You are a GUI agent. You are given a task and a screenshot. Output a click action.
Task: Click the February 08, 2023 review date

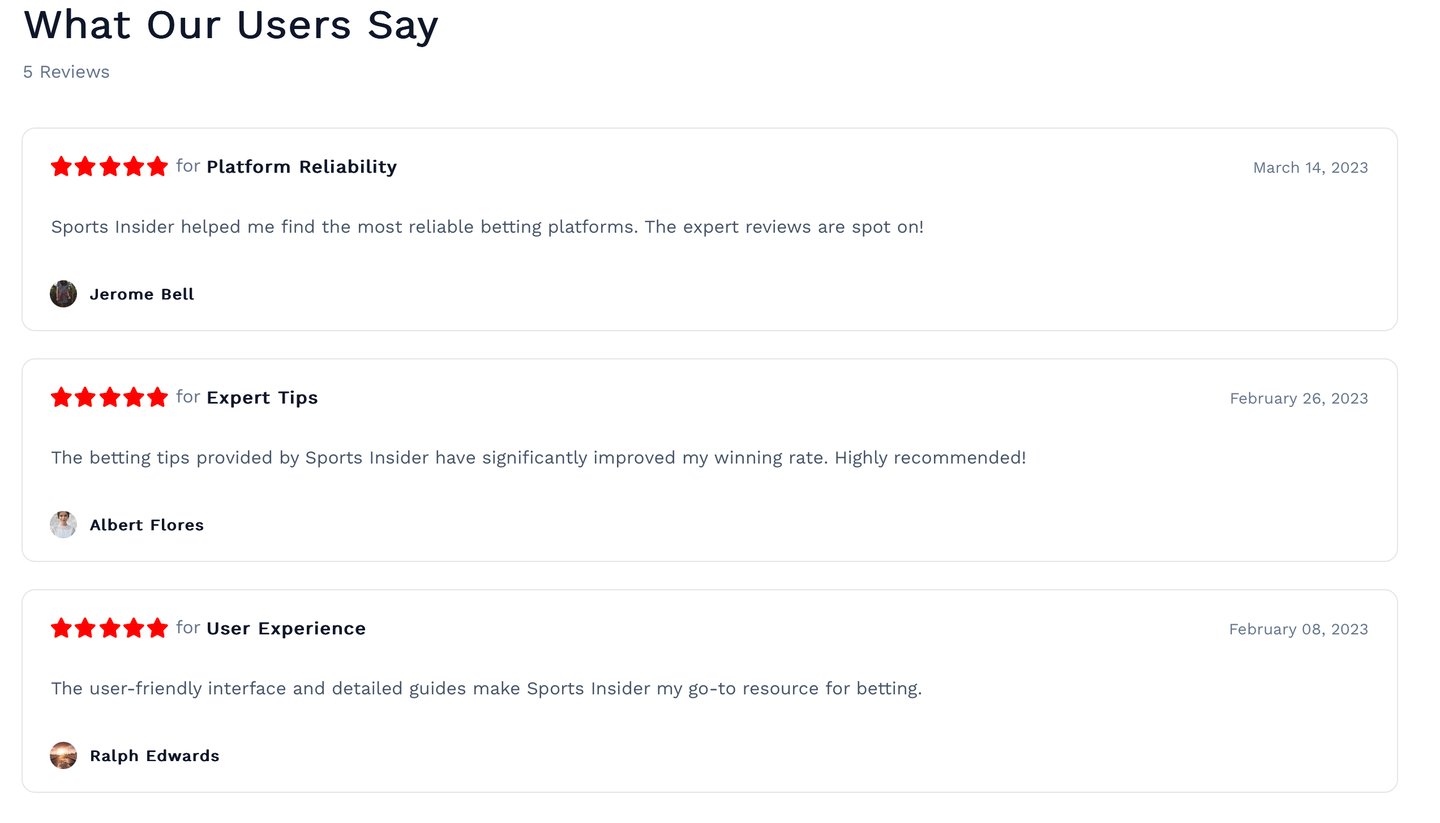coord(1298,630)
